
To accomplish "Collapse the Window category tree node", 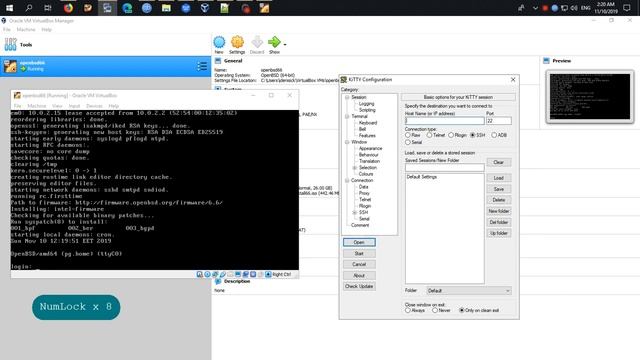I will pyautogui.click(x=347, y=142).
